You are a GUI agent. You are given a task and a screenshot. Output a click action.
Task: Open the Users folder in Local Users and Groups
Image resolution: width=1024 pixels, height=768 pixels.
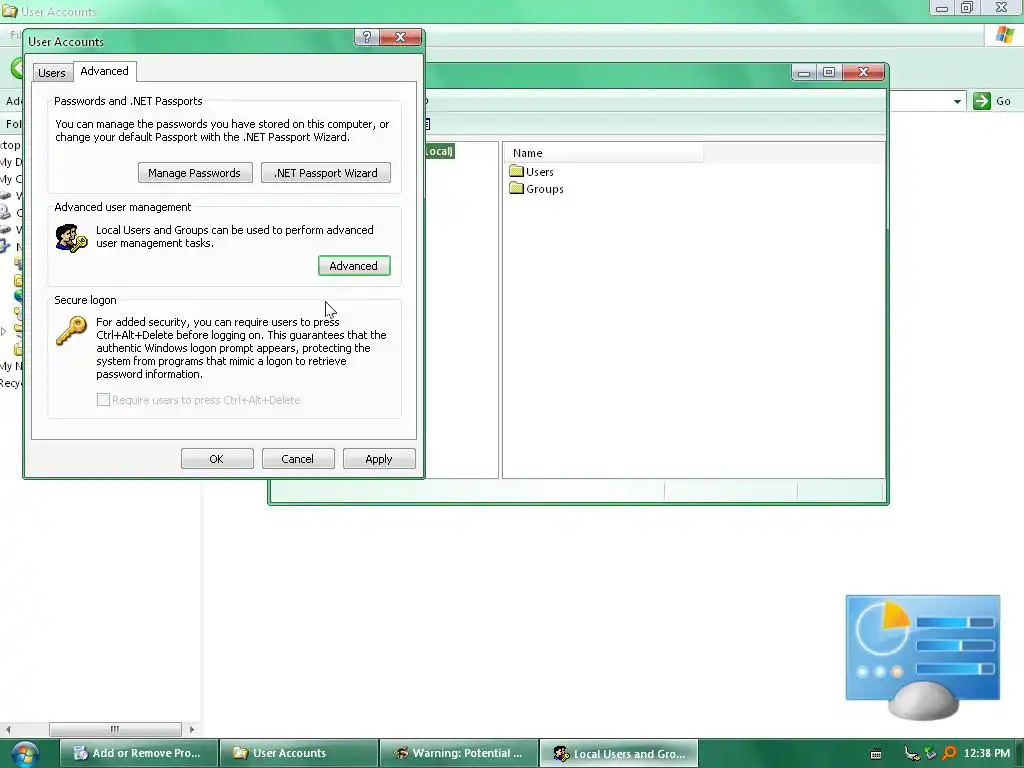532,172
